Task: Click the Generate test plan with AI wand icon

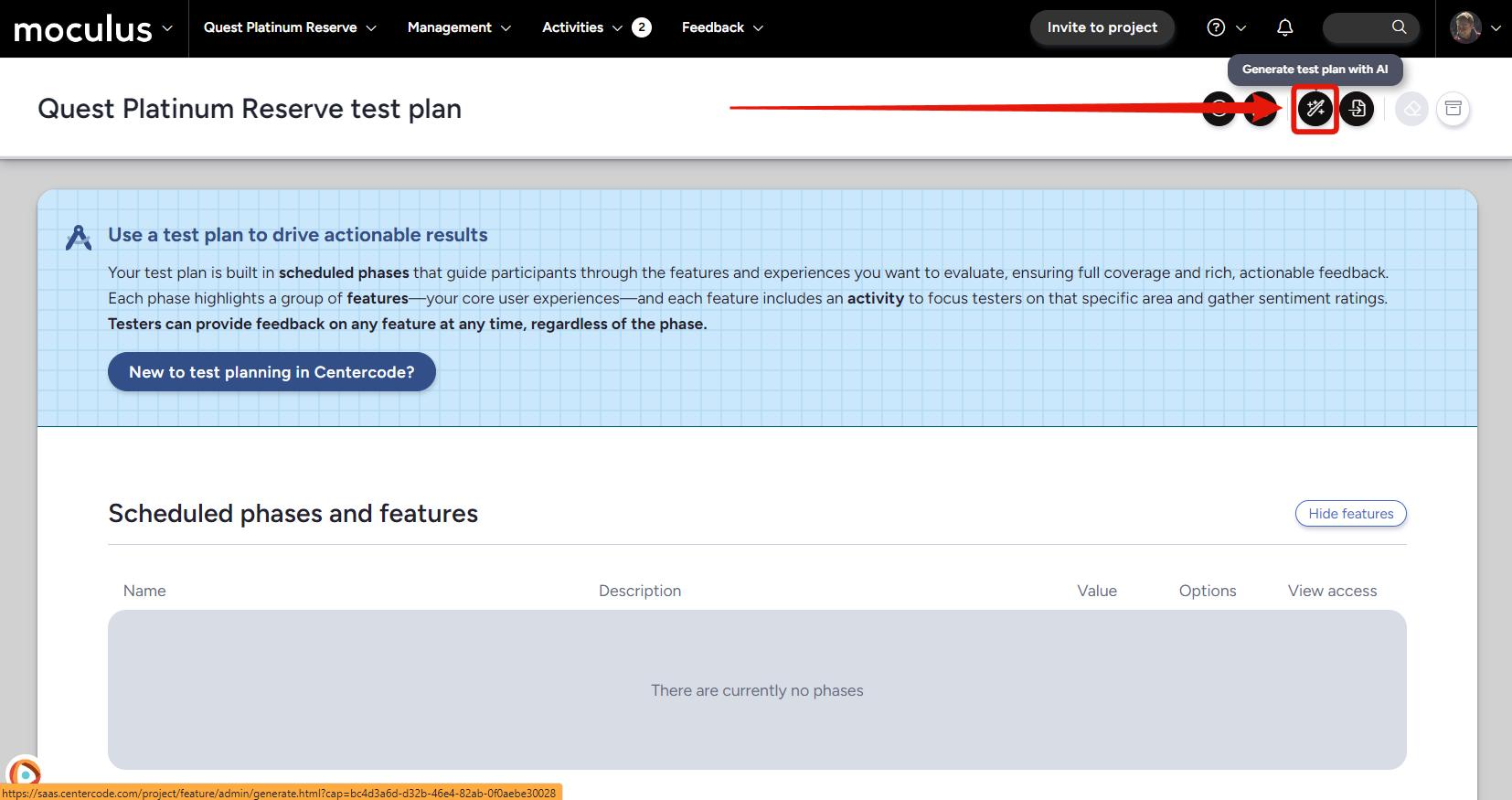Action: [x=1315, y=110]
